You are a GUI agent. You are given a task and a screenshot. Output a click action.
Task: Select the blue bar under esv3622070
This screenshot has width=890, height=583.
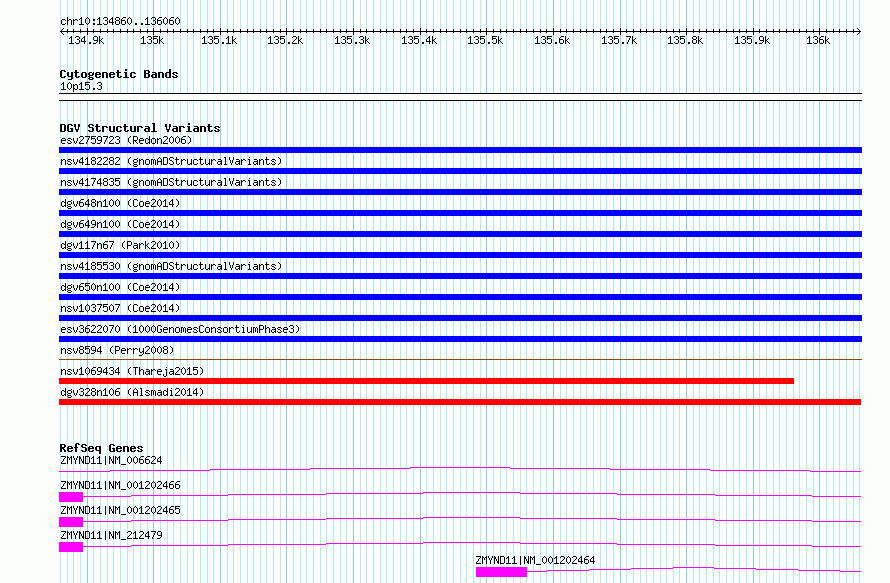pos(460,339)
